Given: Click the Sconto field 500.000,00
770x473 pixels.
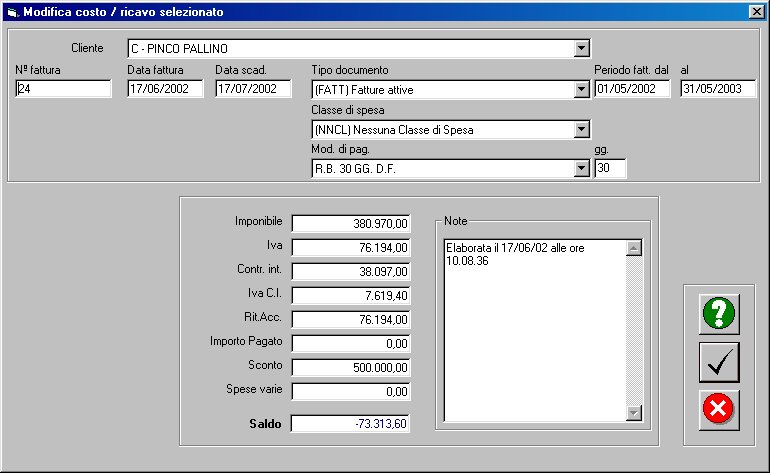Looking at the screenshot, I should (x=351, y=367).
